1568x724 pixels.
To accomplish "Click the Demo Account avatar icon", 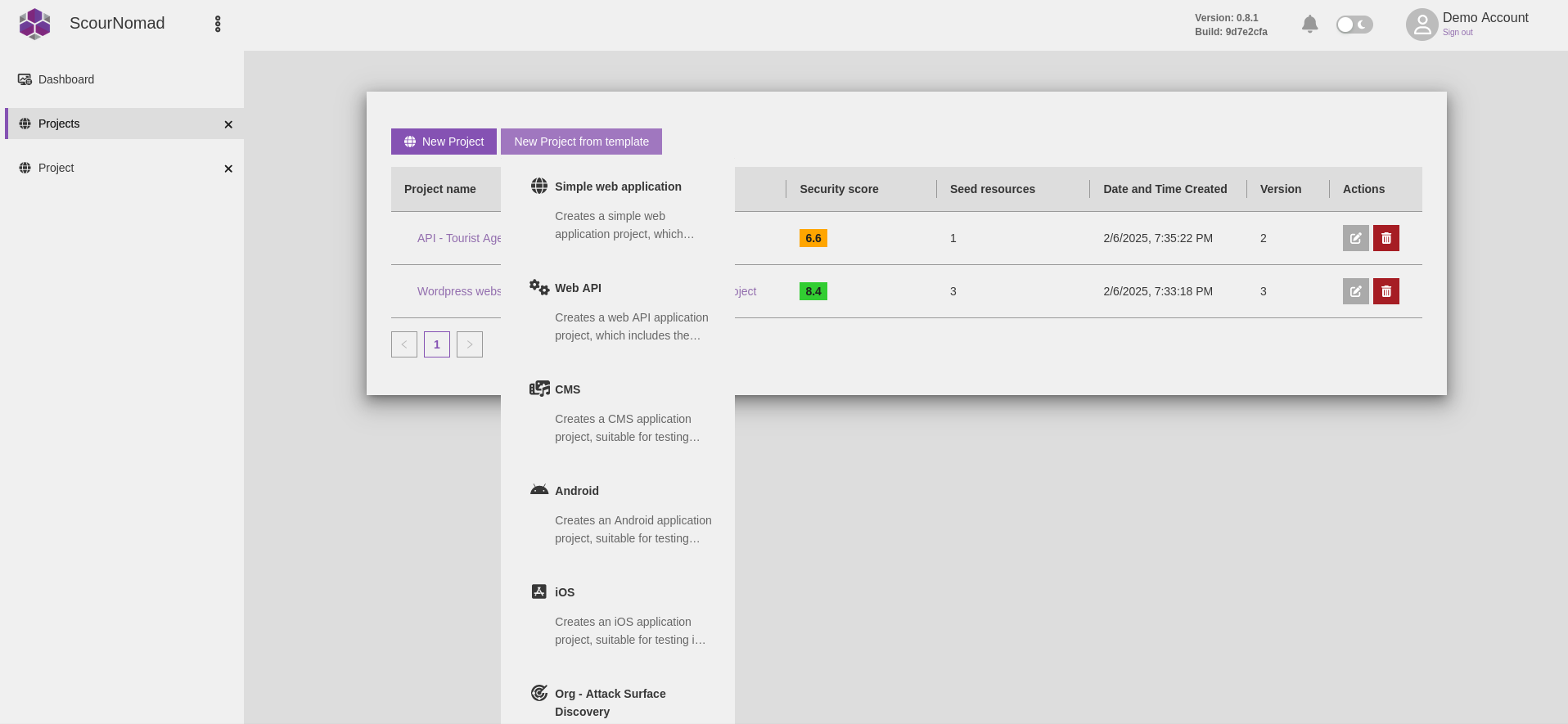I will tap(1422, 25).
